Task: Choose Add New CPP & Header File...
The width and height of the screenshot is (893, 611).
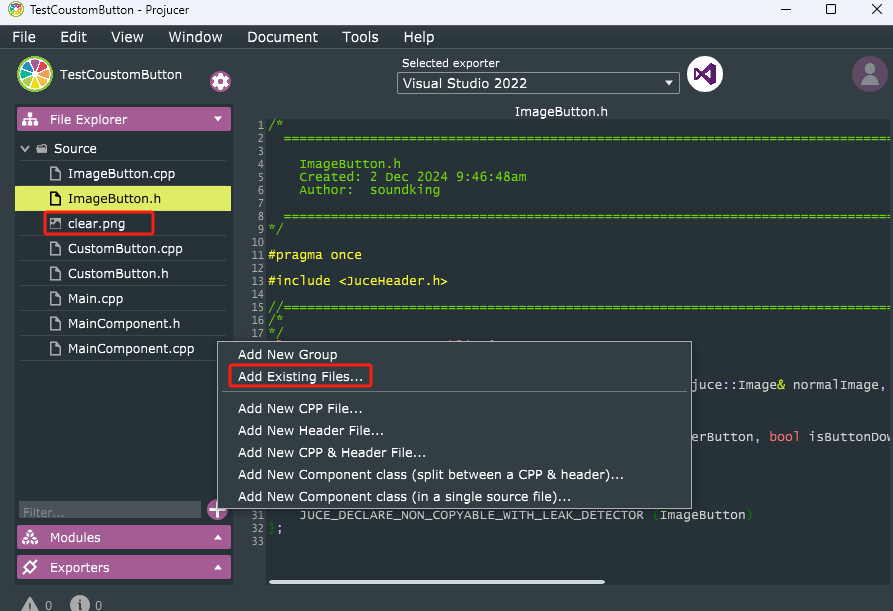Action: tap(454, 453)
